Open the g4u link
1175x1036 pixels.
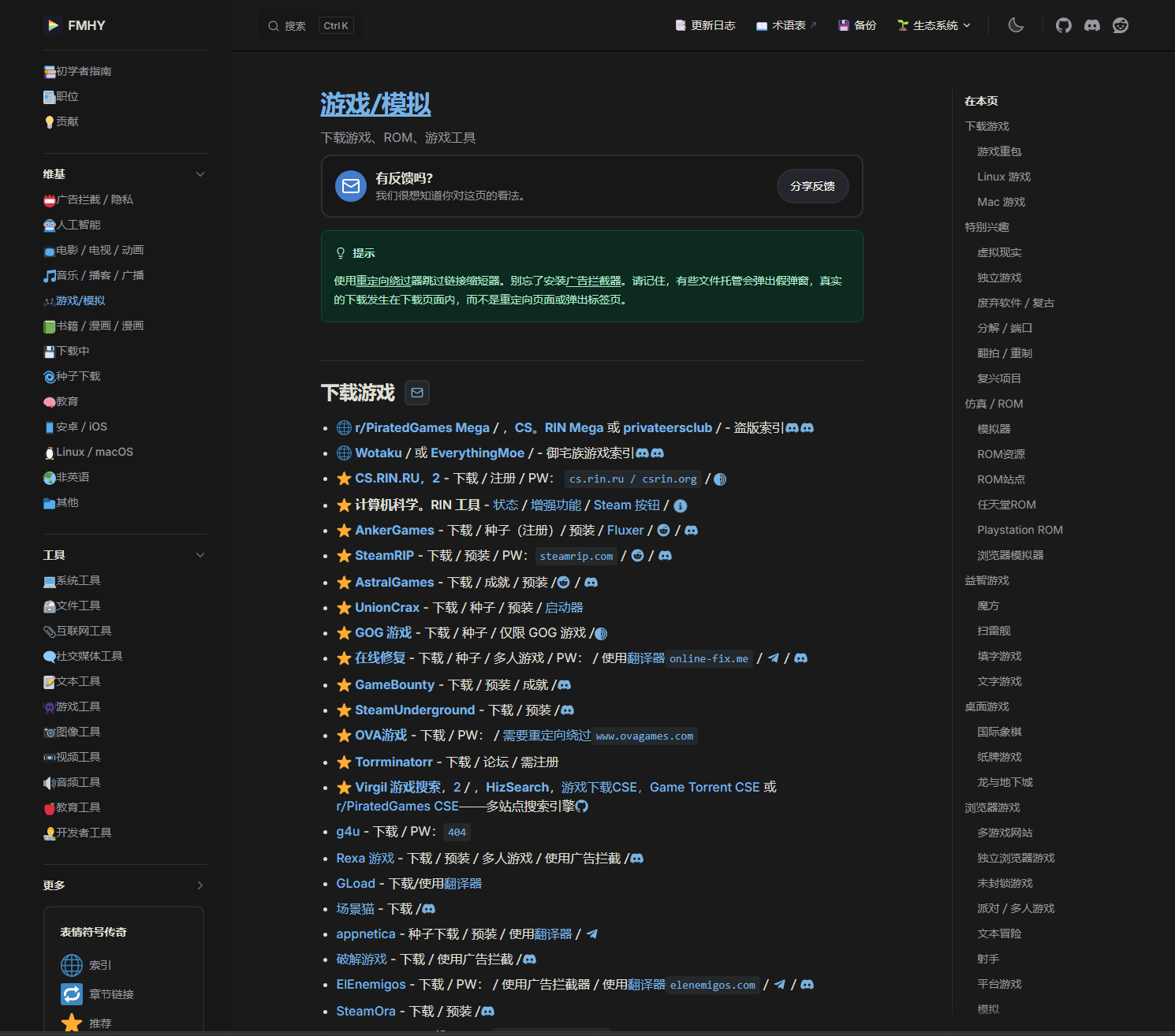[x=348, y=831]
